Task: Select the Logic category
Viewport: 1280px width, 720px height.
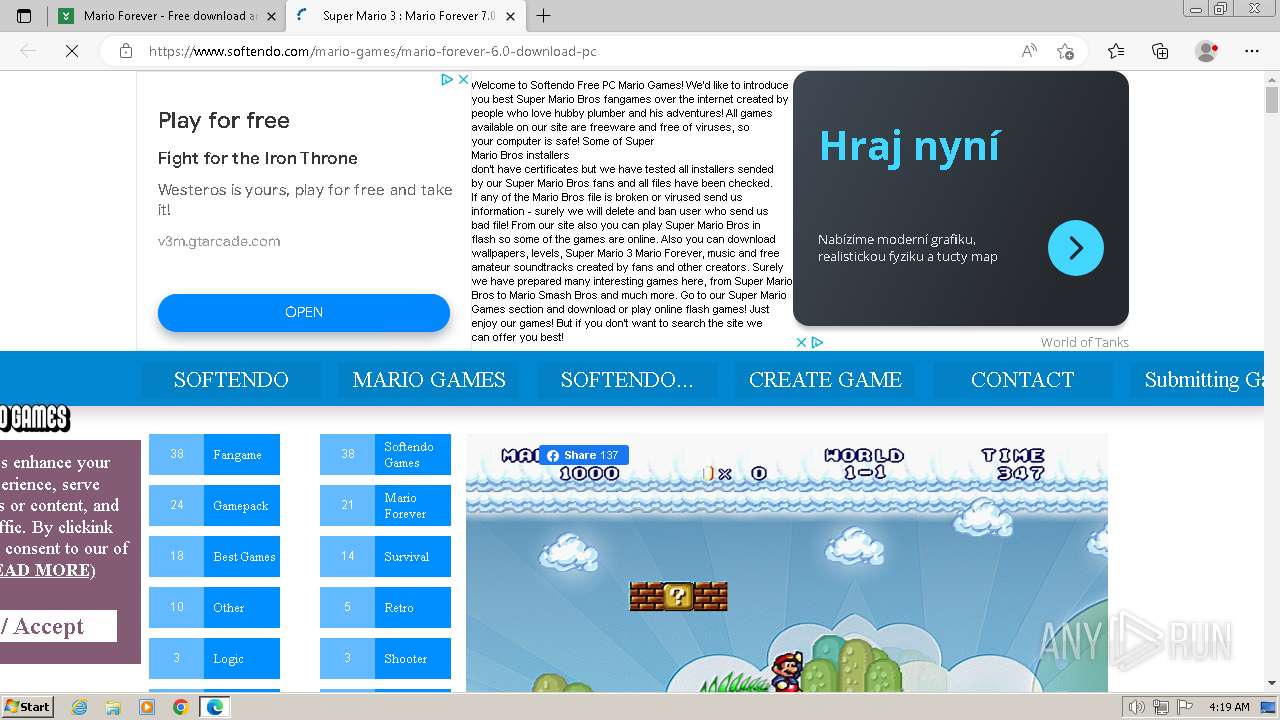Action: [214, 658]
